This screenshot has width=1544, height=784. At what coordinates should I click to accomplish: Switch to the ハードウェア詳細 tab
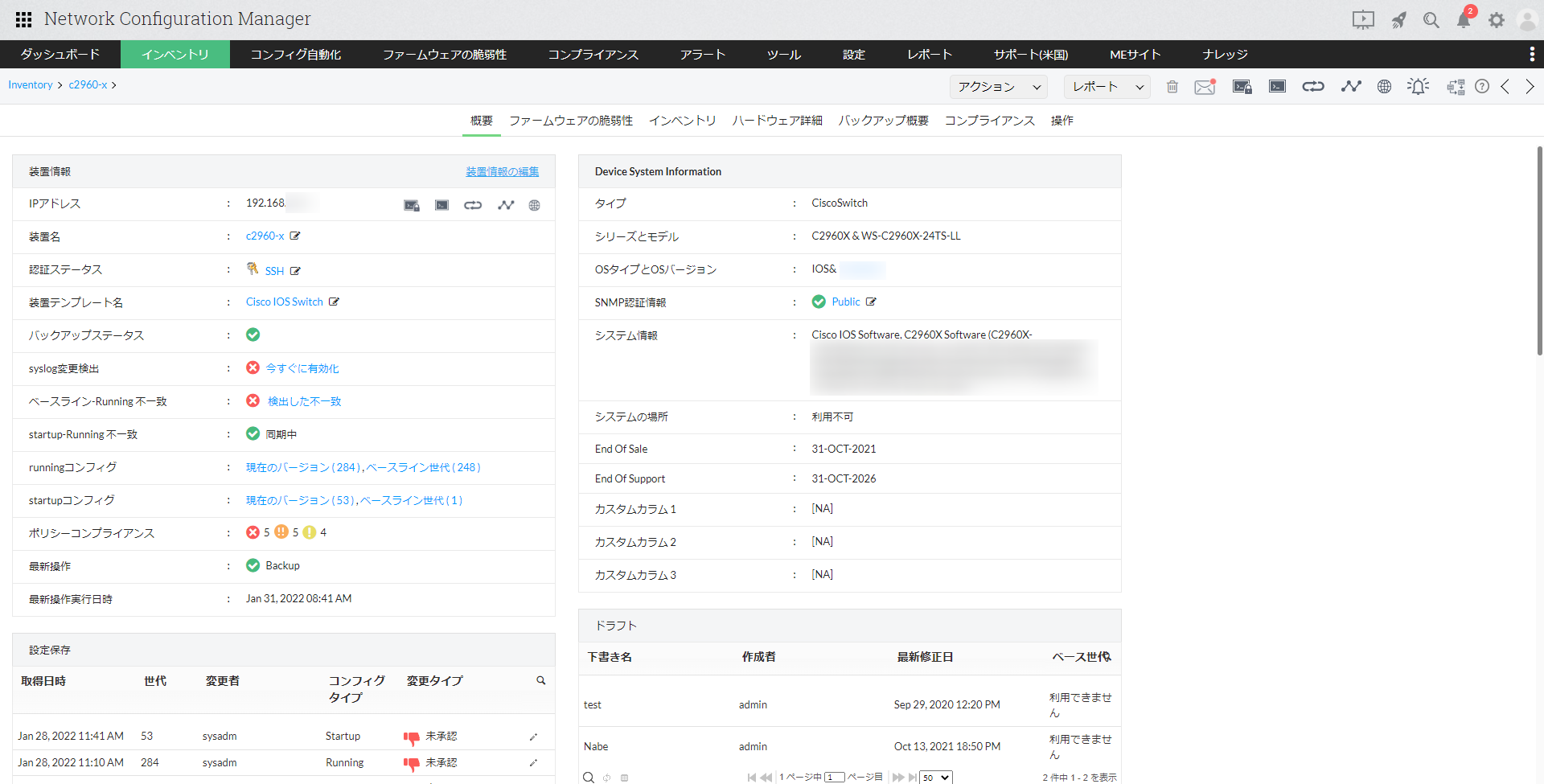click(777, 121)
